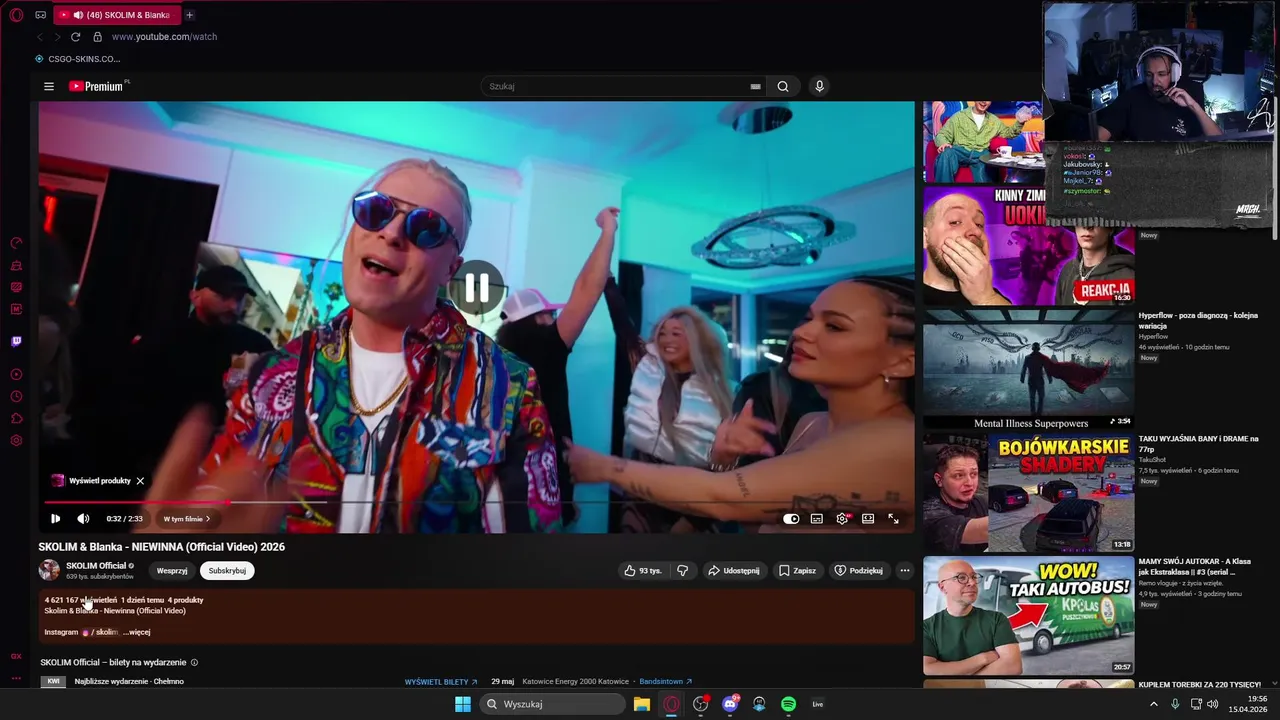
Task: Open CSGO-SKINS.CO bookmark
Action: tap(77, 59)
